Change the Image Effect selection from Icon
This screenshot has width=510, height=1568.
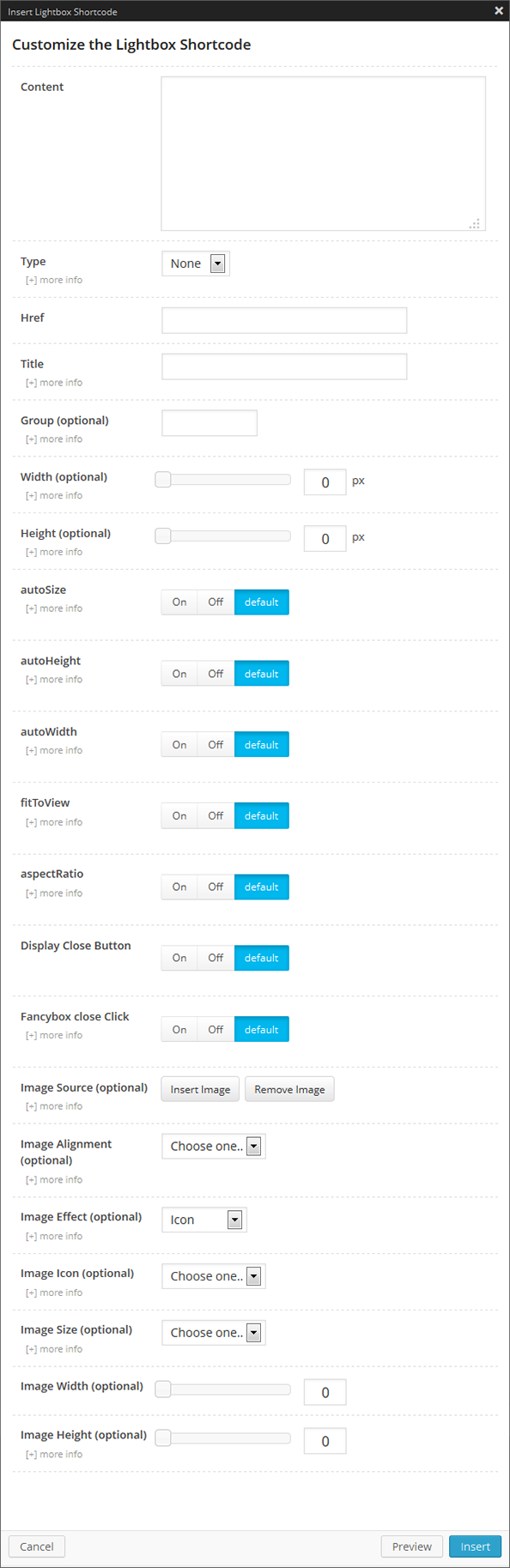click(x=203, y=1220)
